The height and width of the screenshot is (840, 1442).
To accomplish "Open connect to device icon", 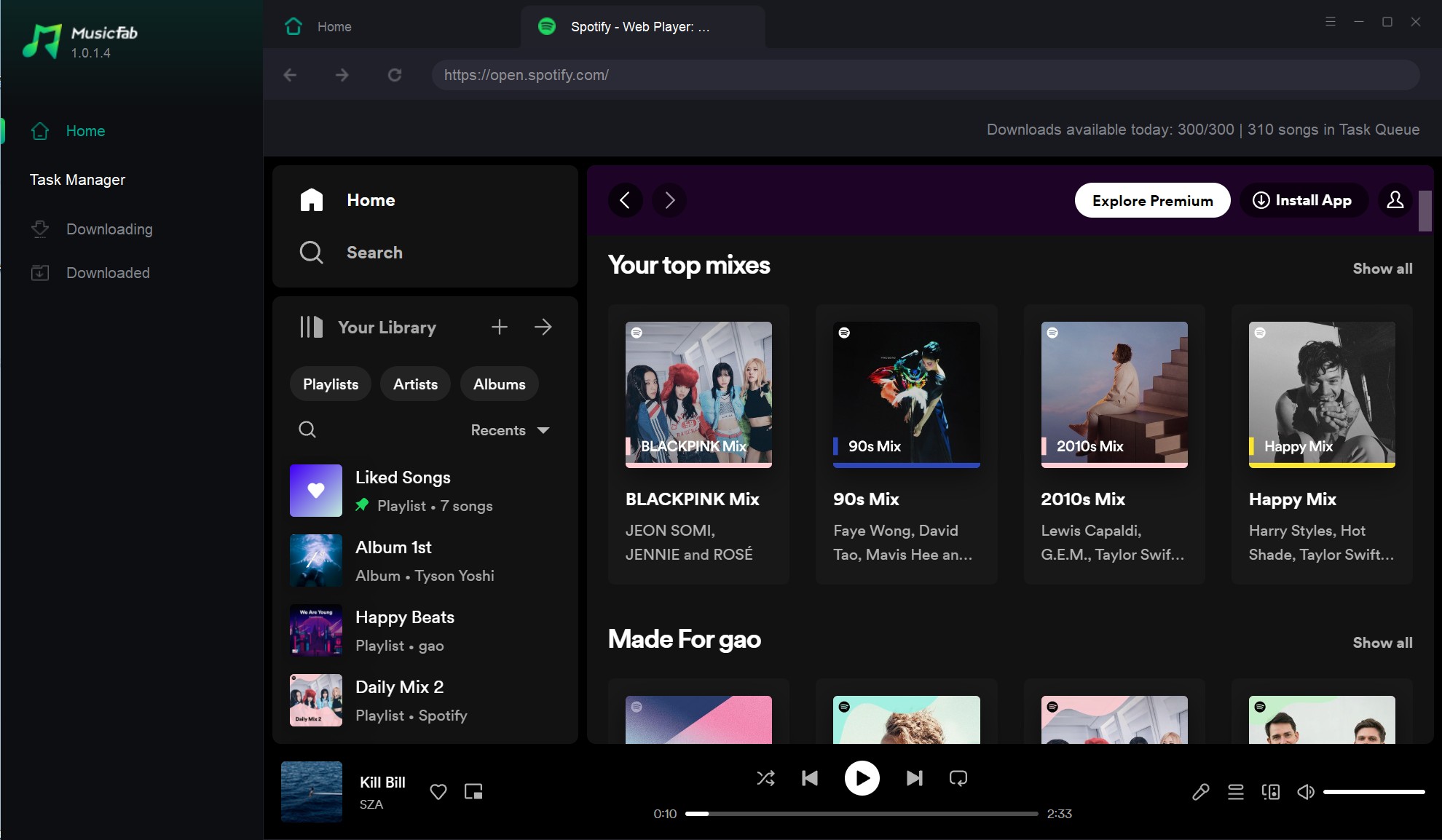I will pyautogui.click(x=1271, y=792).
